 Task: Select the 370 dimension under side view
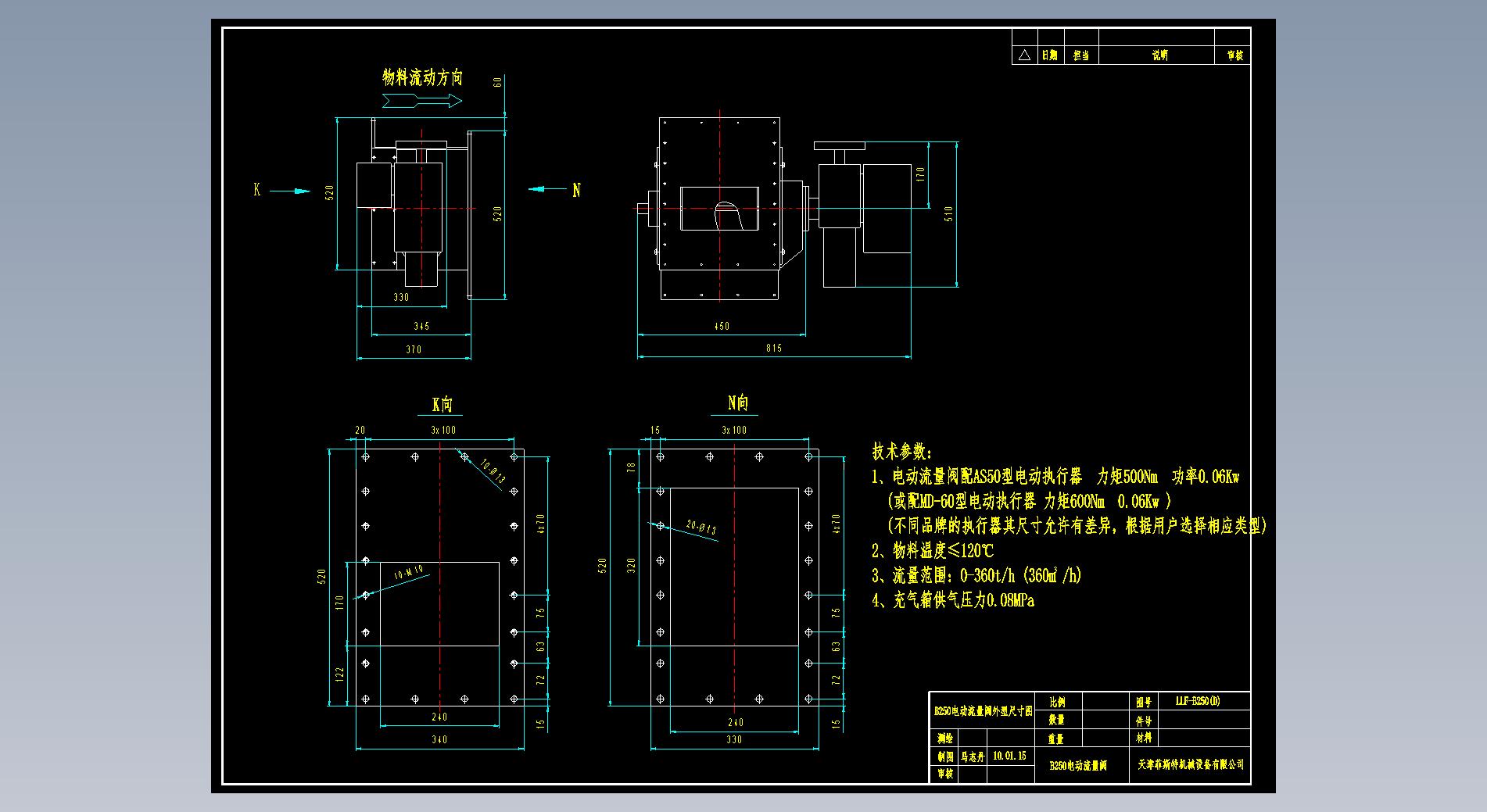click(x=414, y=349)
